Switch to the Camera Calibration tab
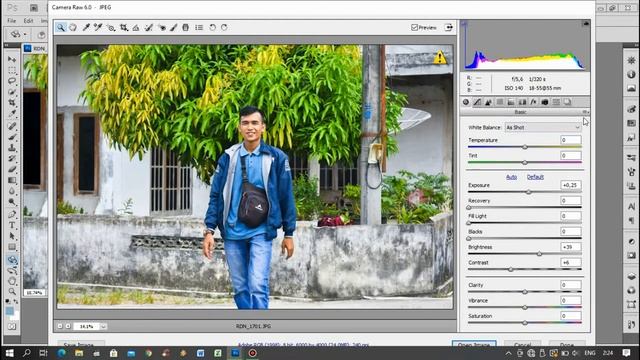This screenshot has width=640, height=360. [x=544, y=102]
